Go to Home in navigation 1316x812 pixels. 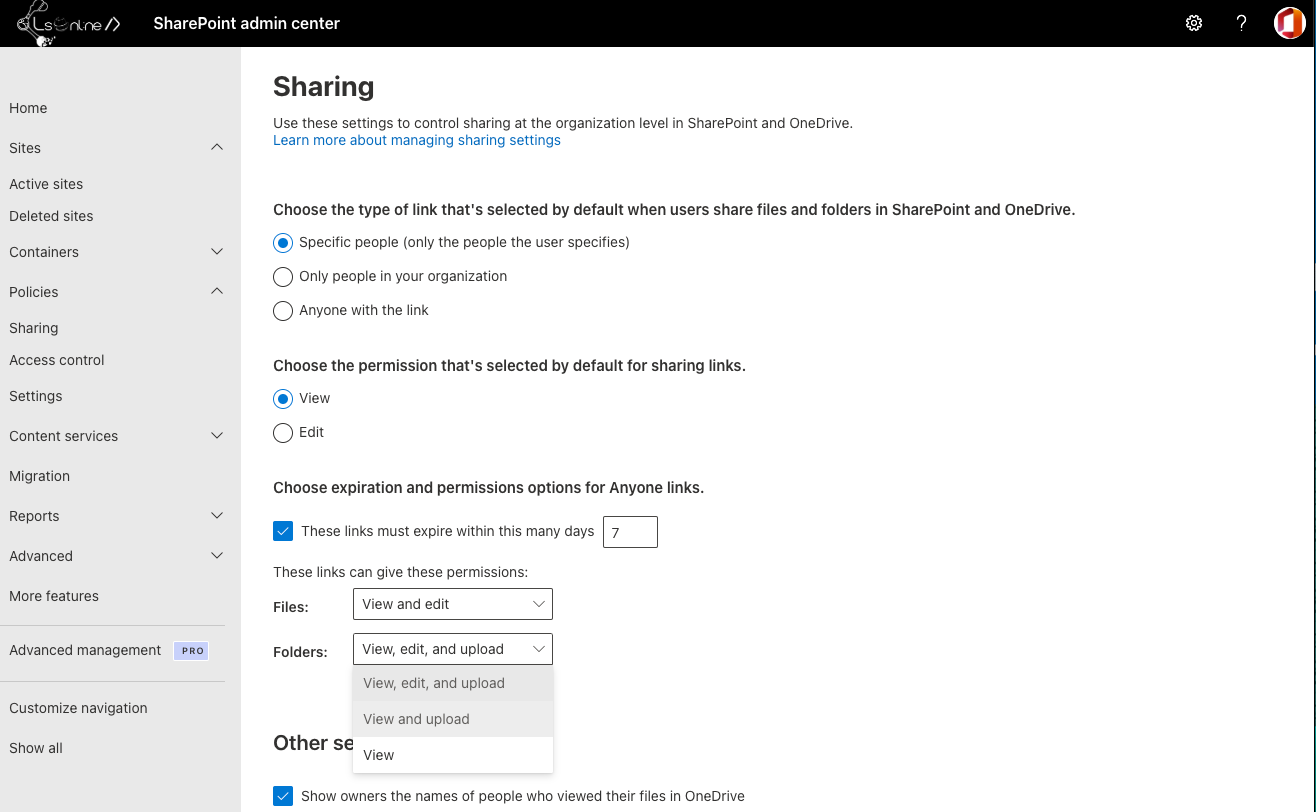coord(28,108)
